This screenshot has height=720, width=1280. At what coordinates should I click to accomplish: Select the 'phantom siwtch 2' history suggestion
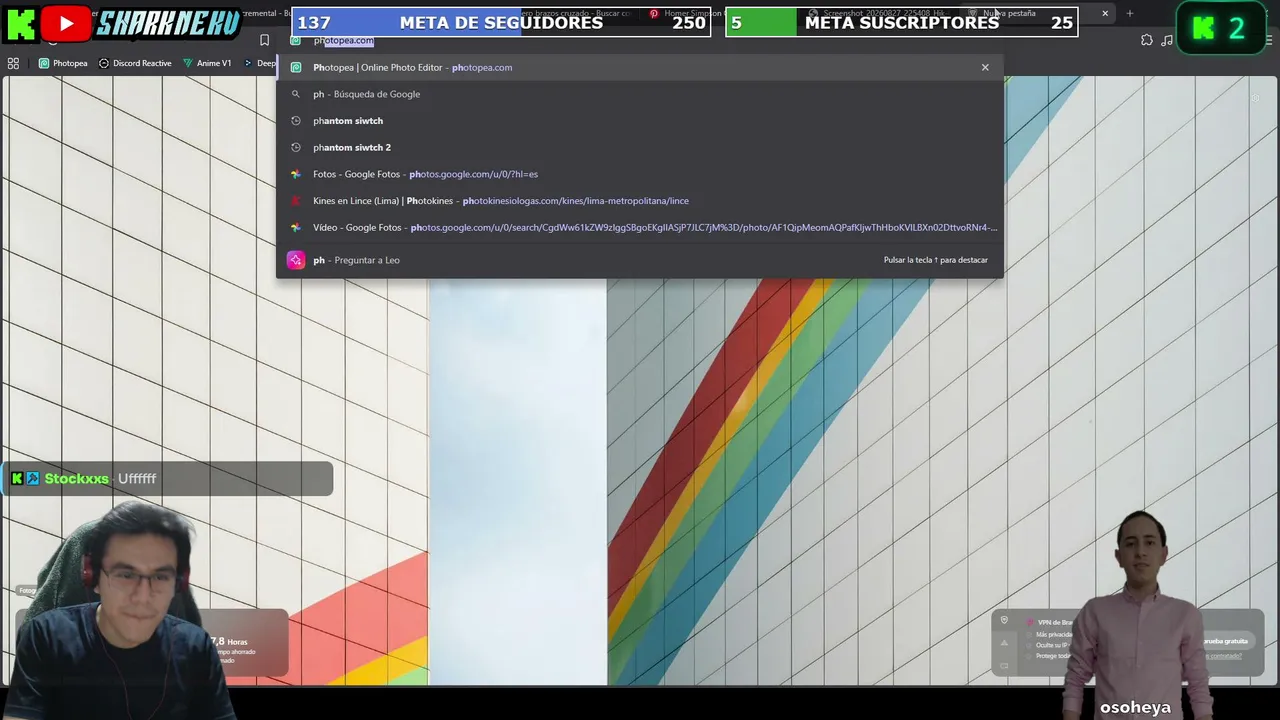640,147
